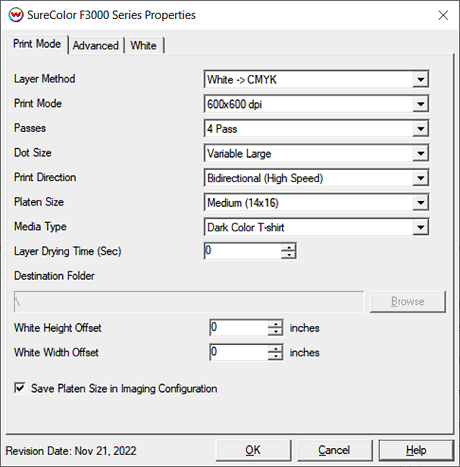Close the SureColor F3000 Properties dialog
The image size is (460, 467).
[443, 15]
